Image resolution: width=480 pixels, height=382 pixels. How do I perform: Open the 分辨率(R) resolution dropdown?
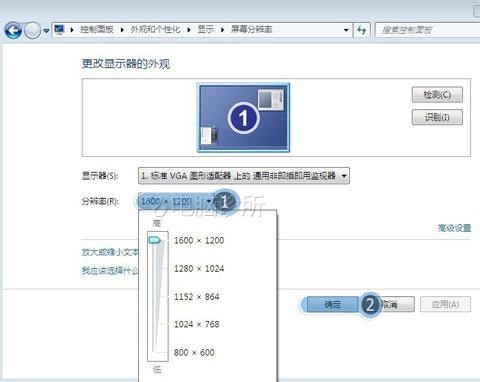click(177, 201)
